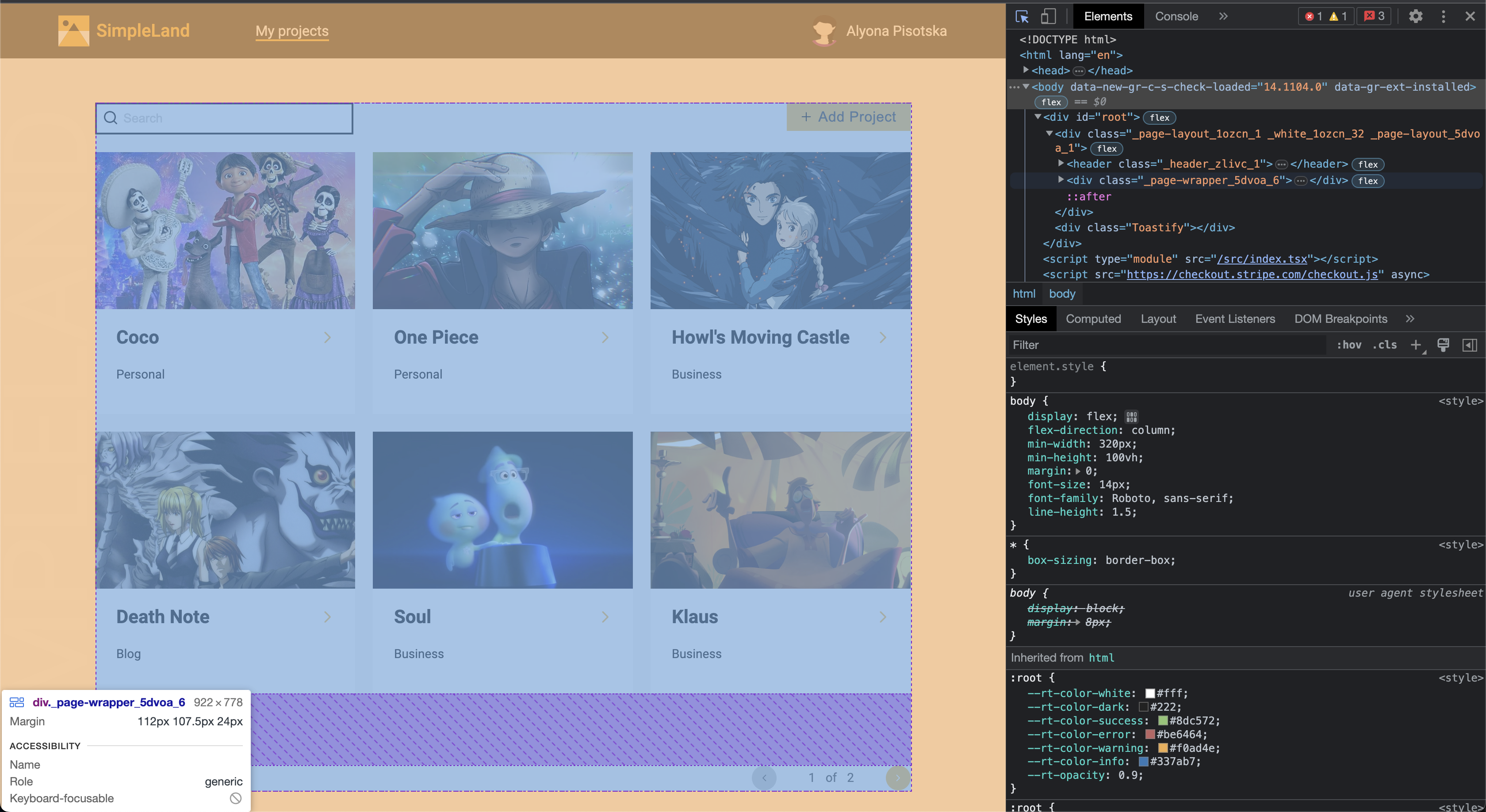Click the rendering emulation icon beside the plus

pyautogui.click(x=1444, y=345)
